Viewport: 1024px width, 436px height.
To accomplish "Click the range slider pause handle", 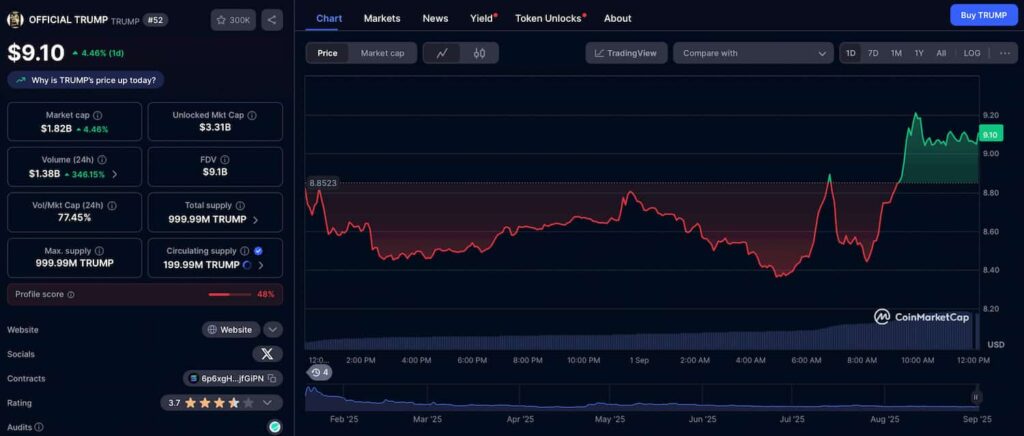I will [975, 397].
